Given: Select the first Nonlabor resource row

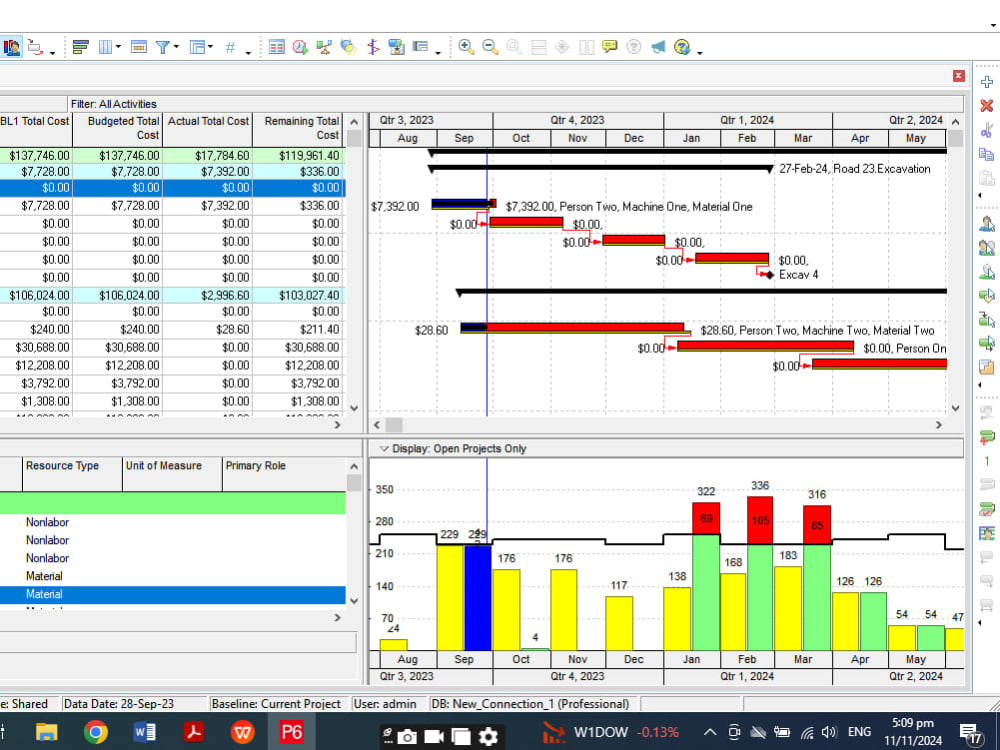Looking at the screenshot, I should [x=172, y=522].
